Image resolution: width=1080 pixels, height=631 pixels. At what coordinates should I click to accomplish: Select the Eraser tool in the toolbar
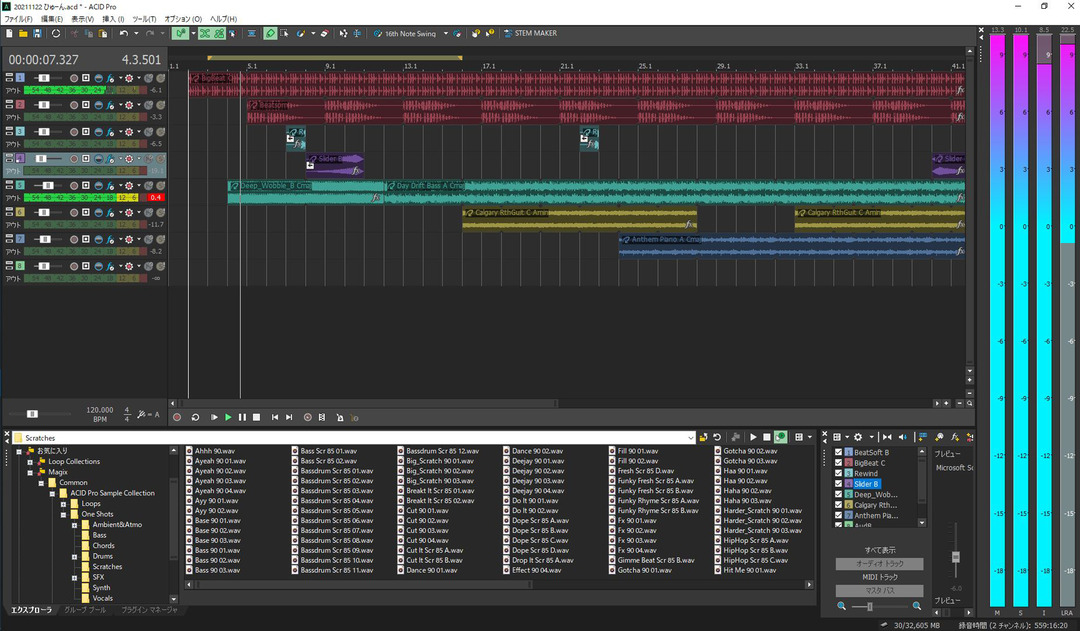(324, 33)
